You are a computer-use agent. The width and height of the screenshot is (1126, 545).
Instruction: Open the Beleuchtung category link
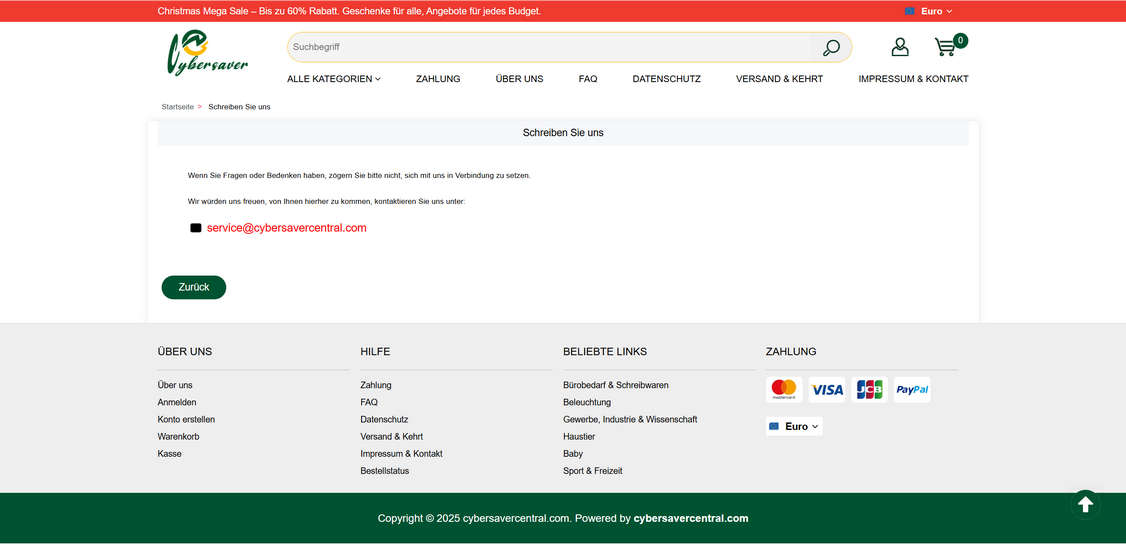(x=587, y=403)
